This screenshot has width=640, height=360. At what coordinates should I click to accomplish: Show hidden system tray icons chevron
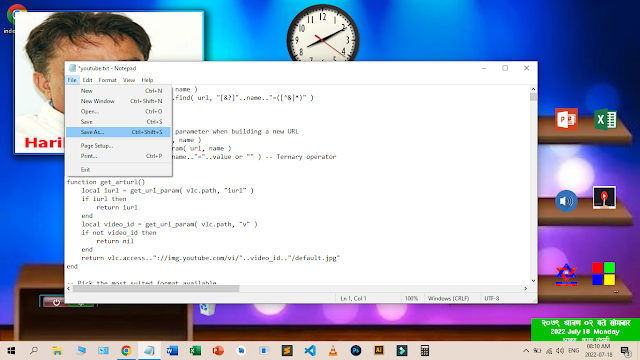[x=526, y=351]
